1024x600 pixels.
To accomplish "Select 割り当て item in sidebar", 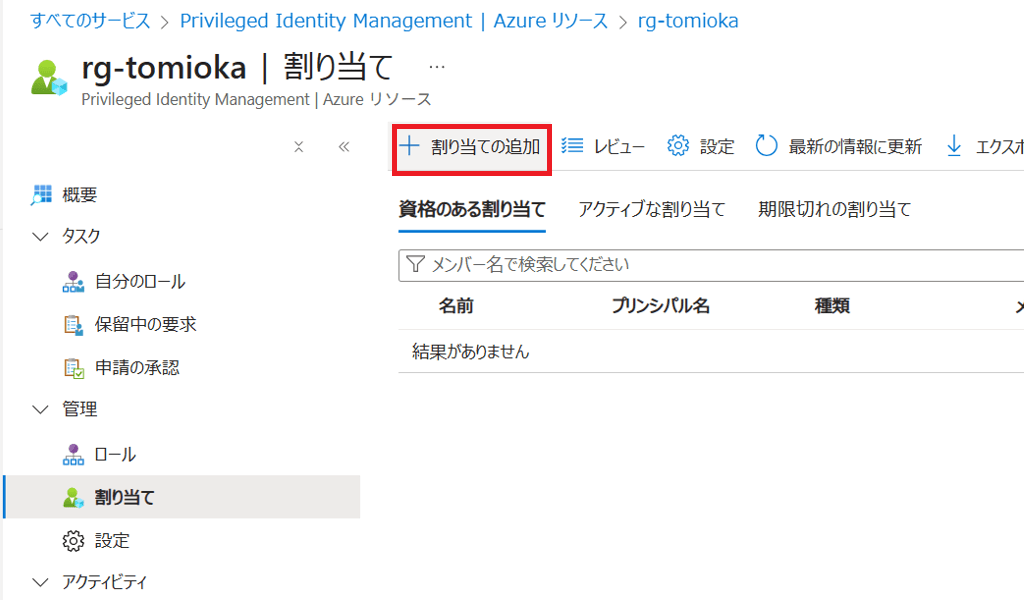I will 124,497.
